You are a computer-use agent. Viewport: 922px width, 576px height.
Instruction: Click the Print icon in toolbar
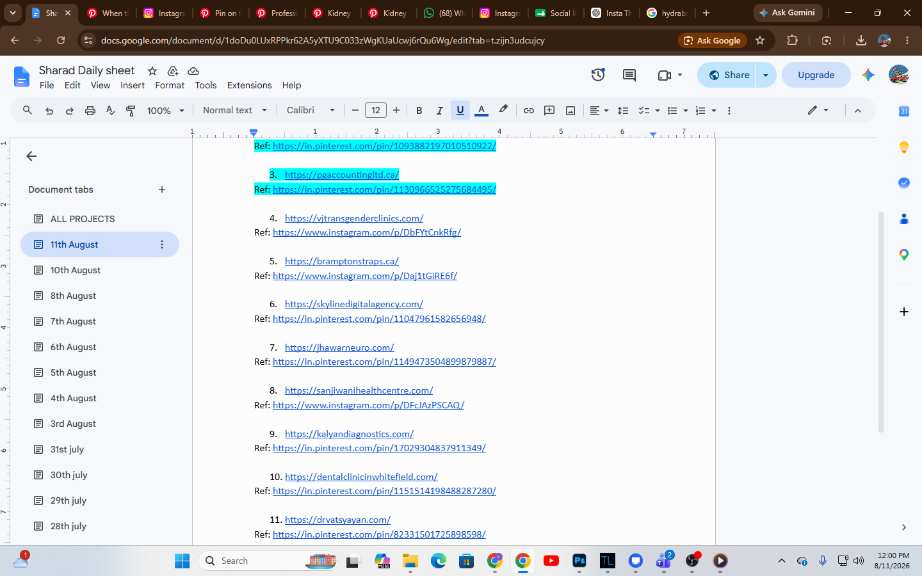click(x=90, y=110)
